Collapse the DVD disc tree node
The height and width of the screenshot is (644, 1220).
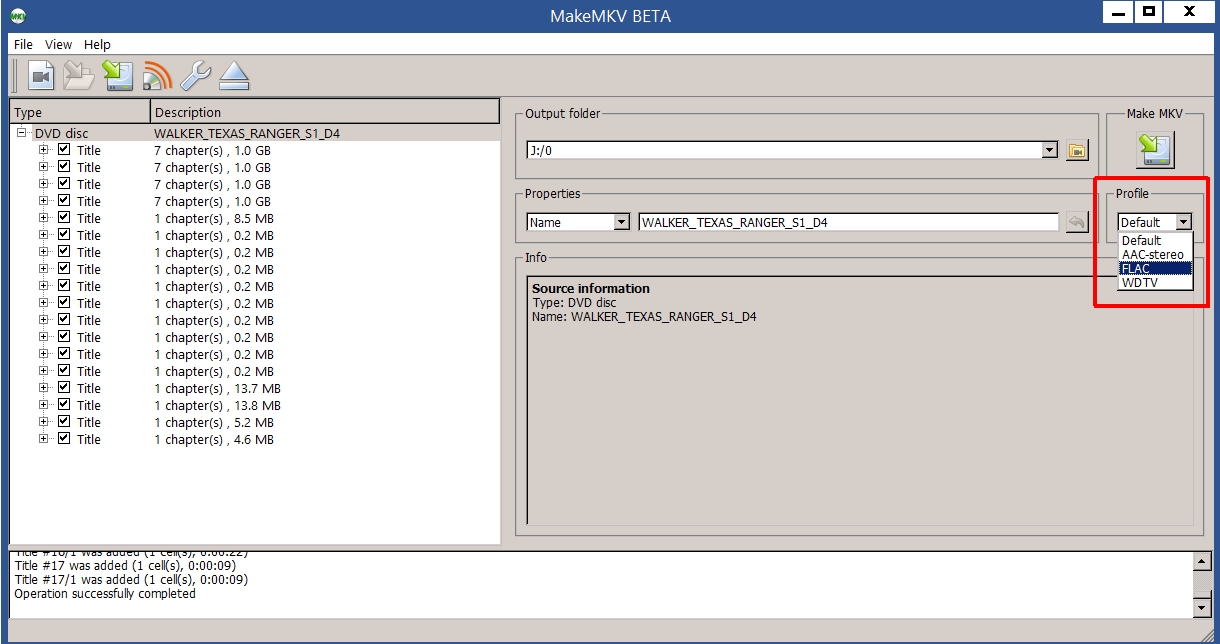click(x=22, y=133)
